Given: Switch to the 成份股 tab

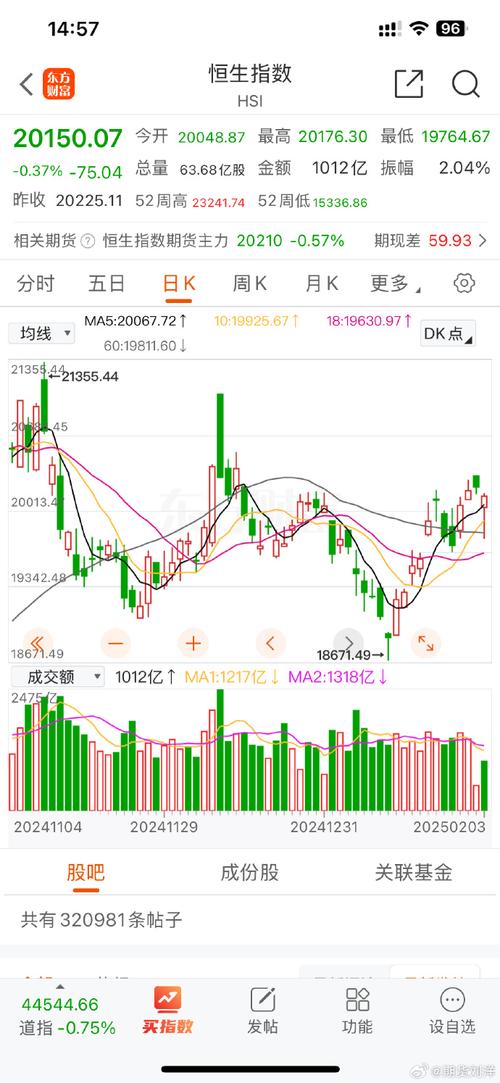Looking at the screenshot, I should (x=249, y=872).
